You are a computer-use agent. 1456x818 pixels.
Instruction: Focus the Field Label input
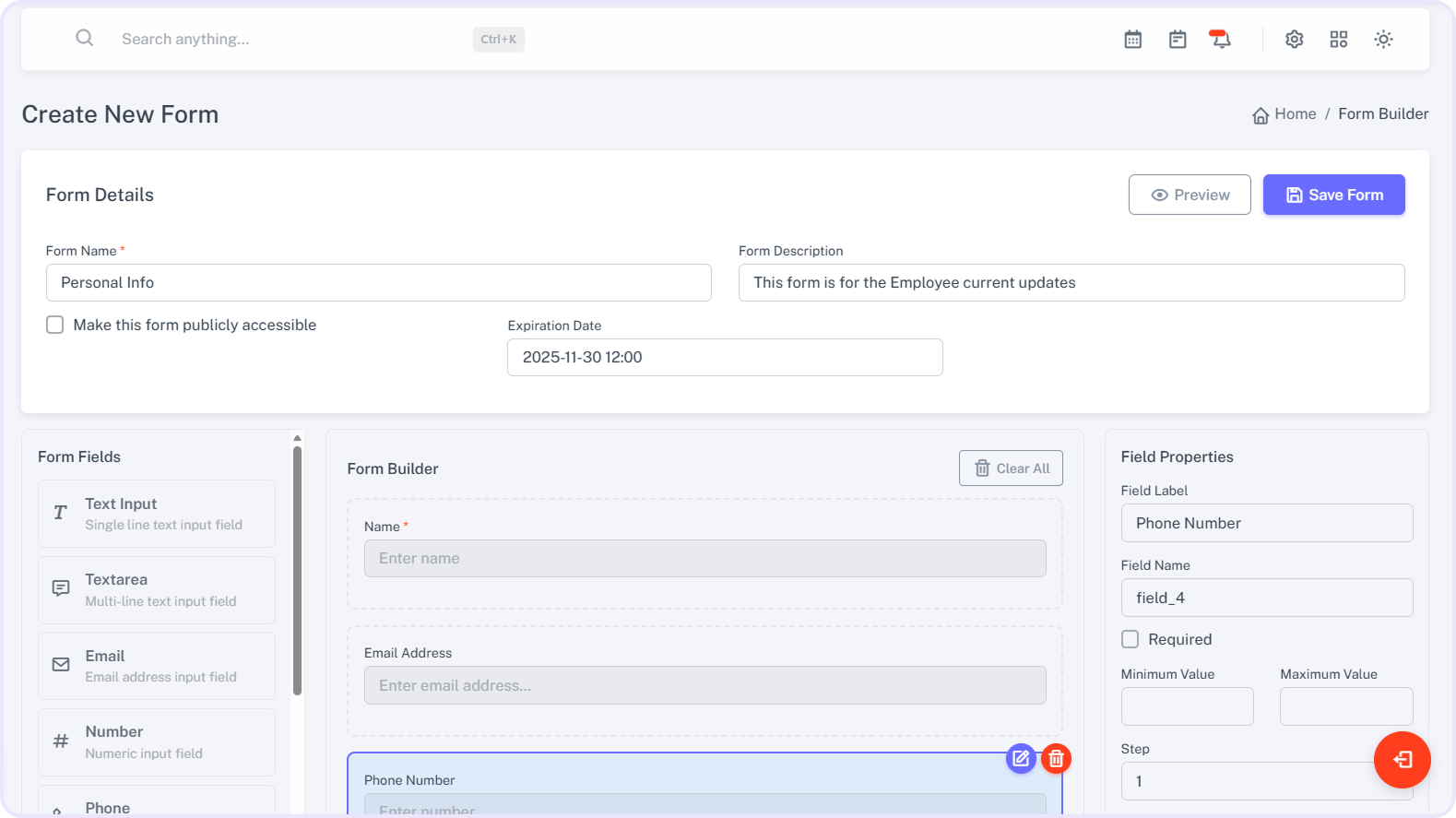[1266, 523]
